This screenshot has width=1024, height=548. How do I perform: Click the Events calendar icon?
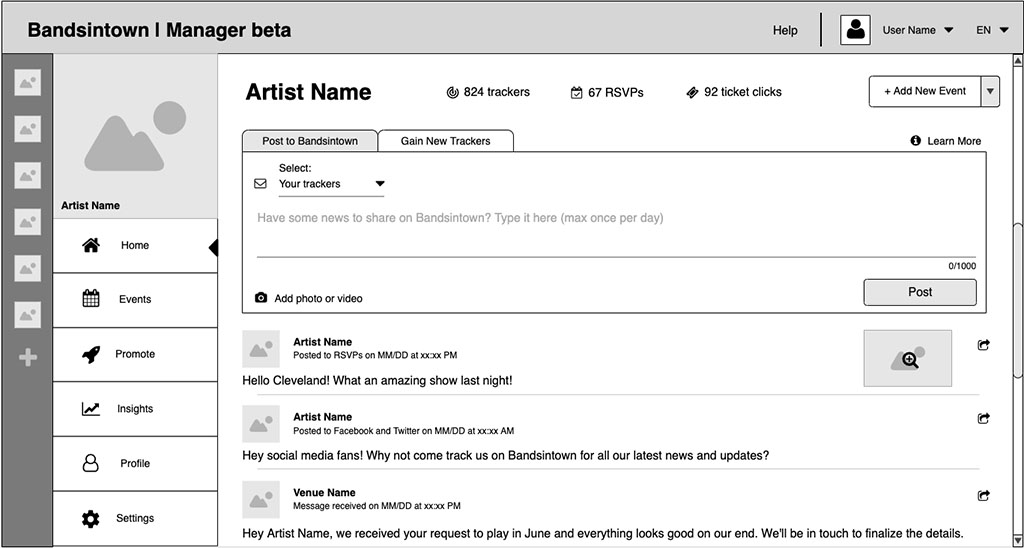(91, 298)
